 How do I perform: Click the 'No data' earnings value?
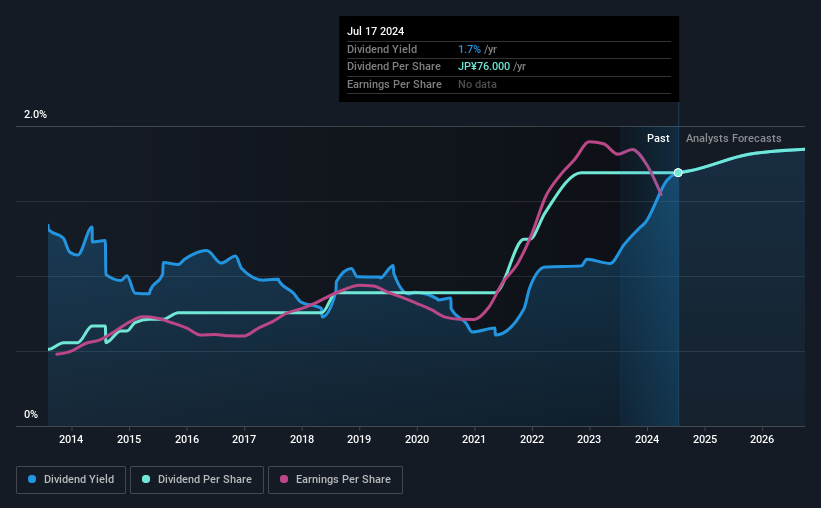tap(477, 84)
